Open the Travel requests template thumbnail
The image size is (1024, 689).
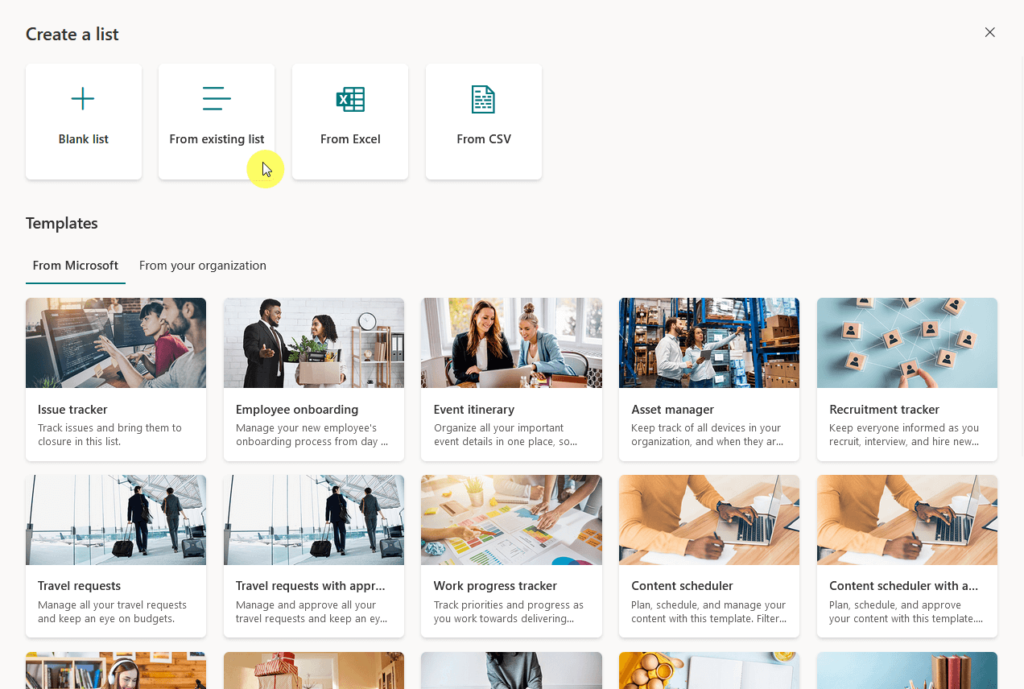116,520
